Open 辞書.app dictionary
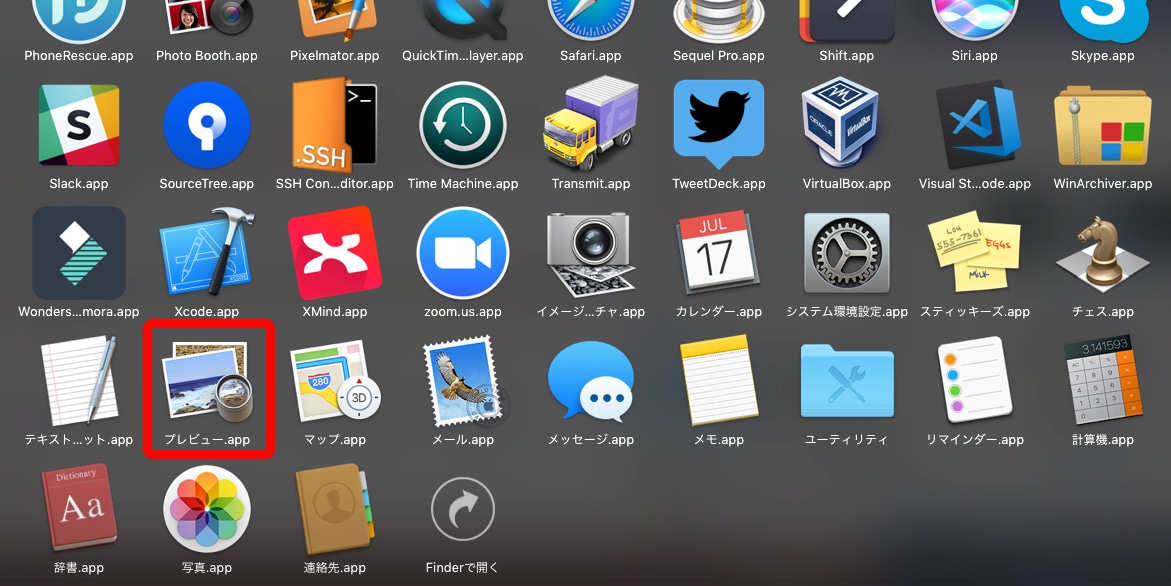 tap(78, 508)
